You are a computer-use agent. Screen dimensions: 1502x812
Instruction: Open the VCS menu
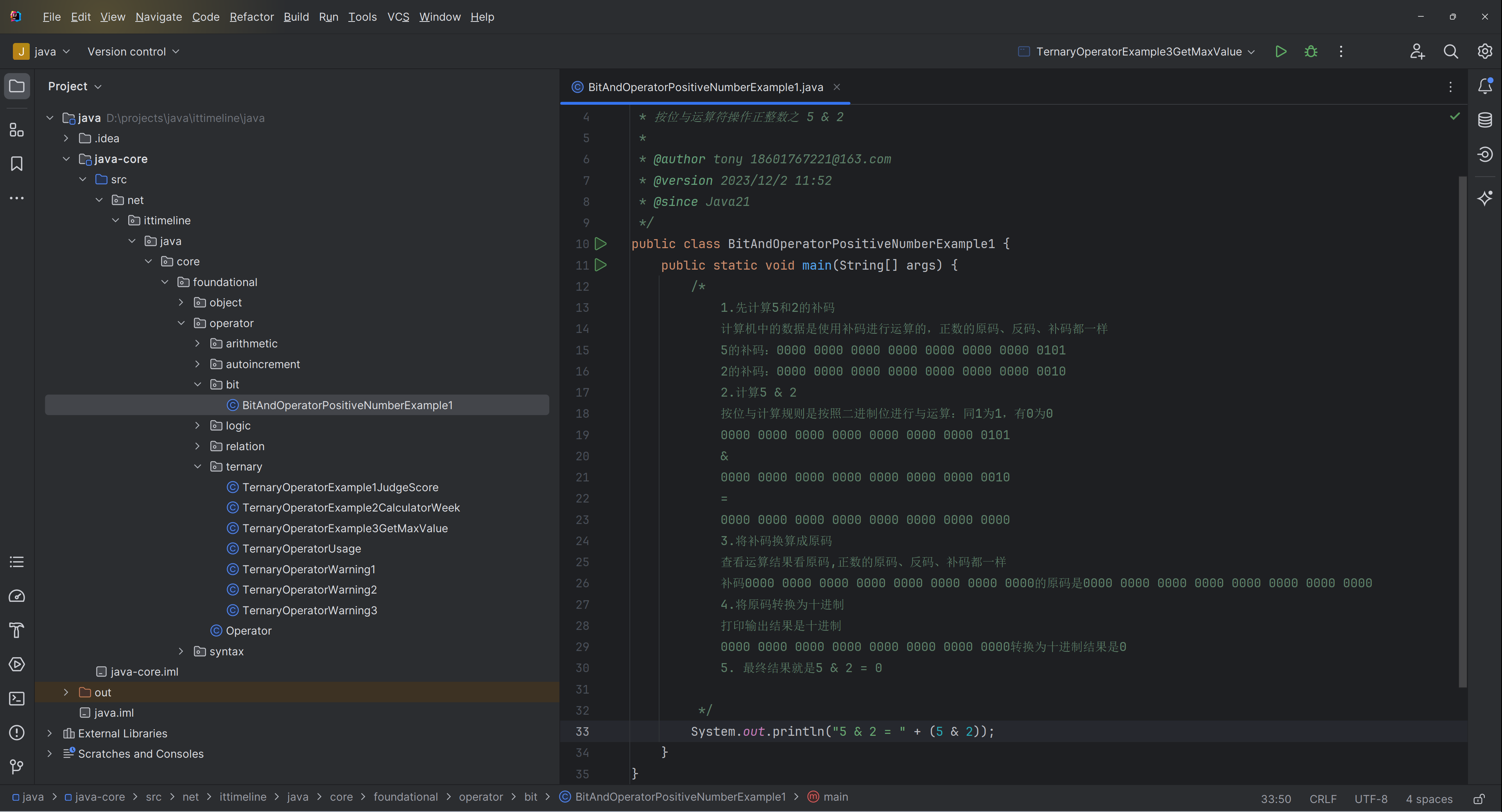[x=398, y=17]
